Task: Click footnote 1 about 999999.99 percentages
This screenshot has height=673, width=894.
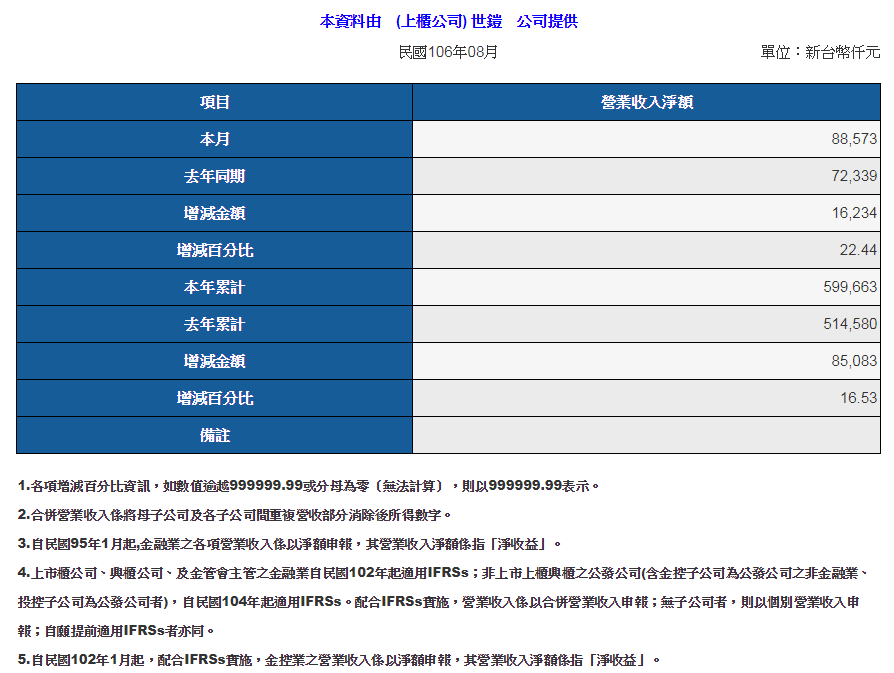Action: [308, 486]
